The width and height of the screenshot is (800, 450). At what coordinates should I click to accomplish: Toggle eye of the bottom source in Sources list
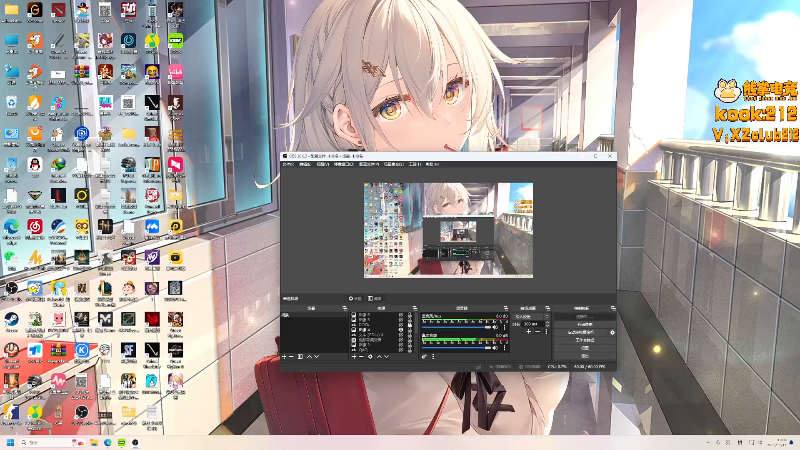(401, 350)
